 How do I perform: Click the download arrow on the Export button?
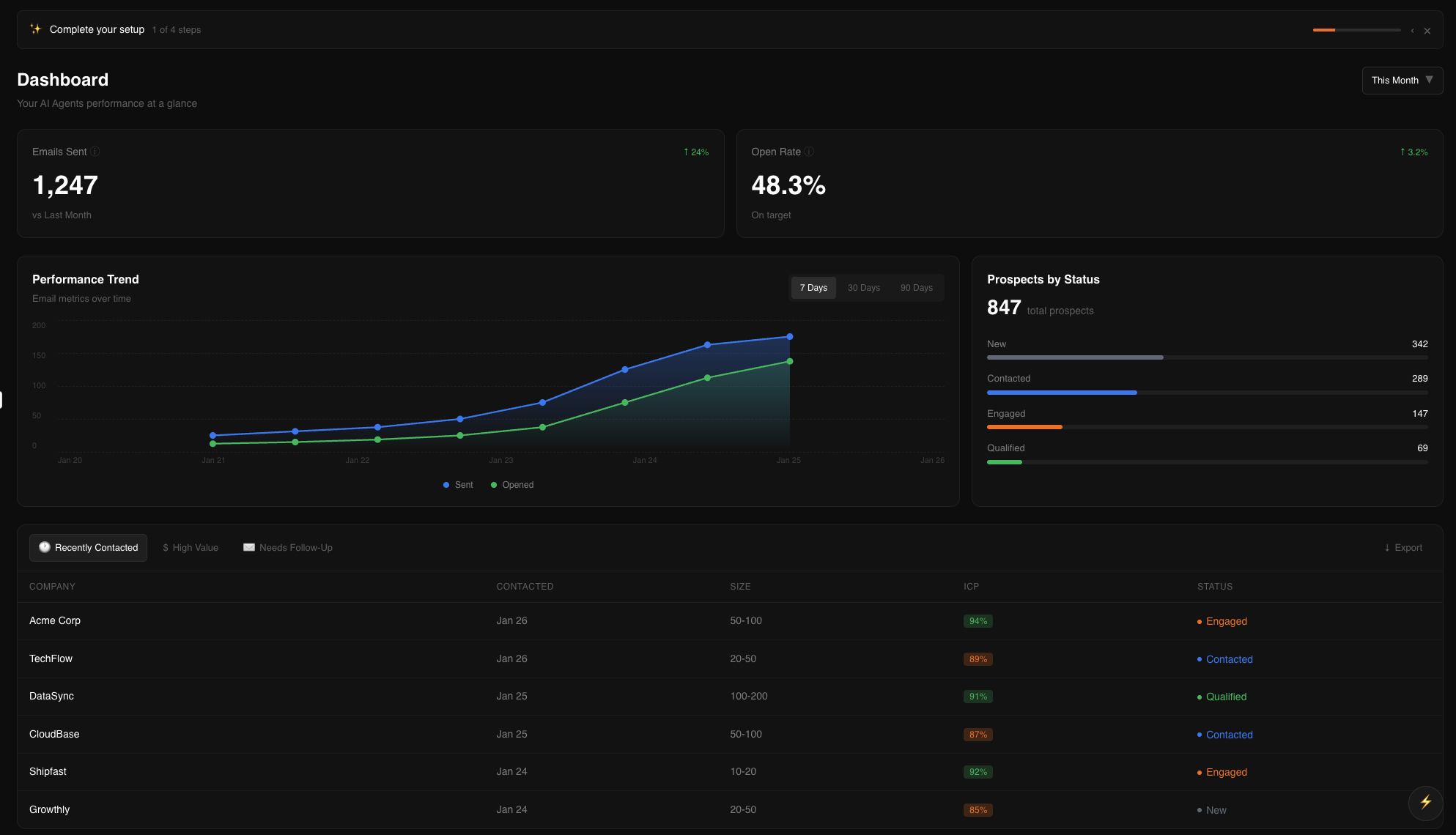click(x=1387, y=547)
